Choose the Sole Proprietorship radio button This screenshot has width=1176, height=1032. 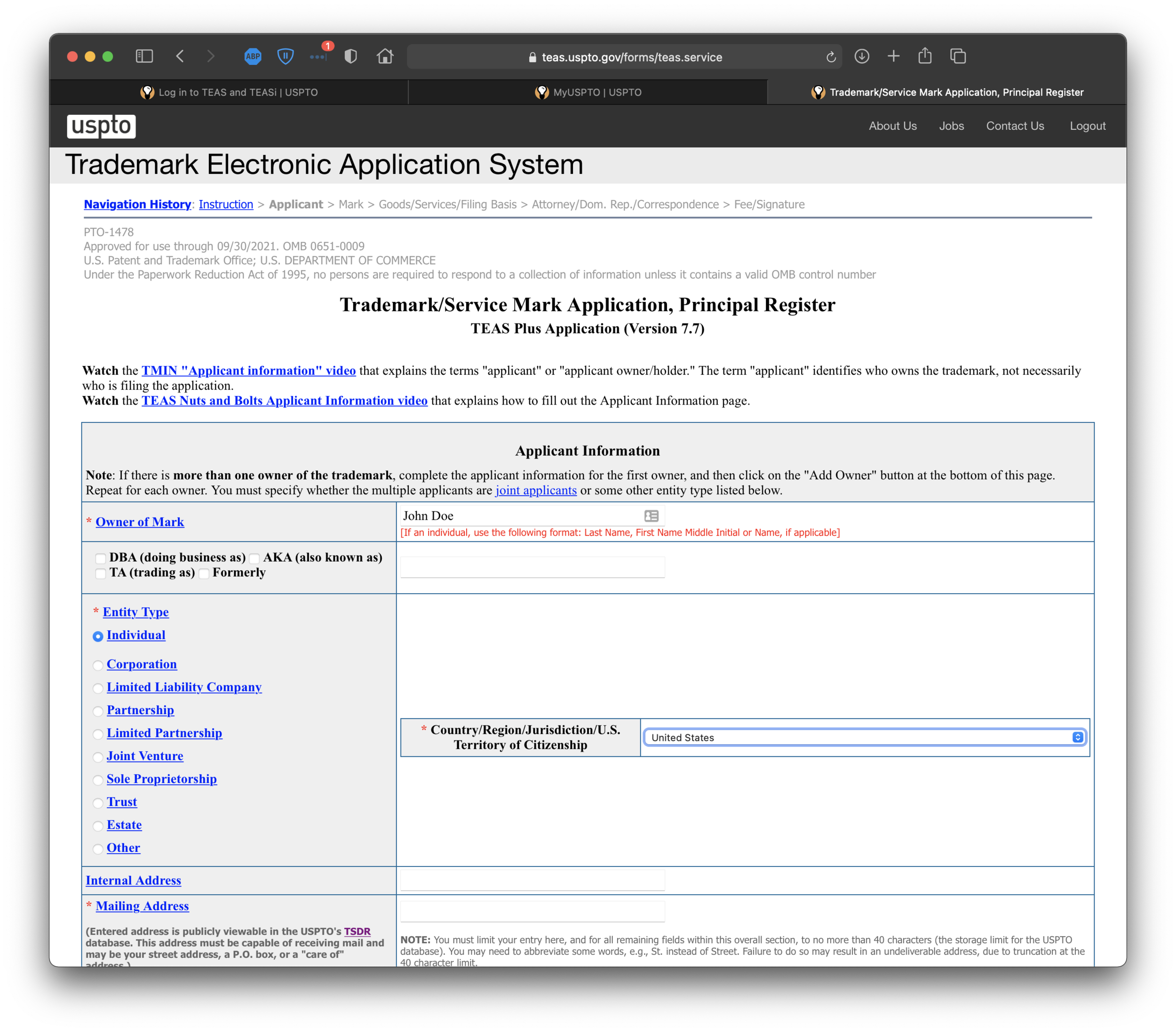[x=98, y=780]
